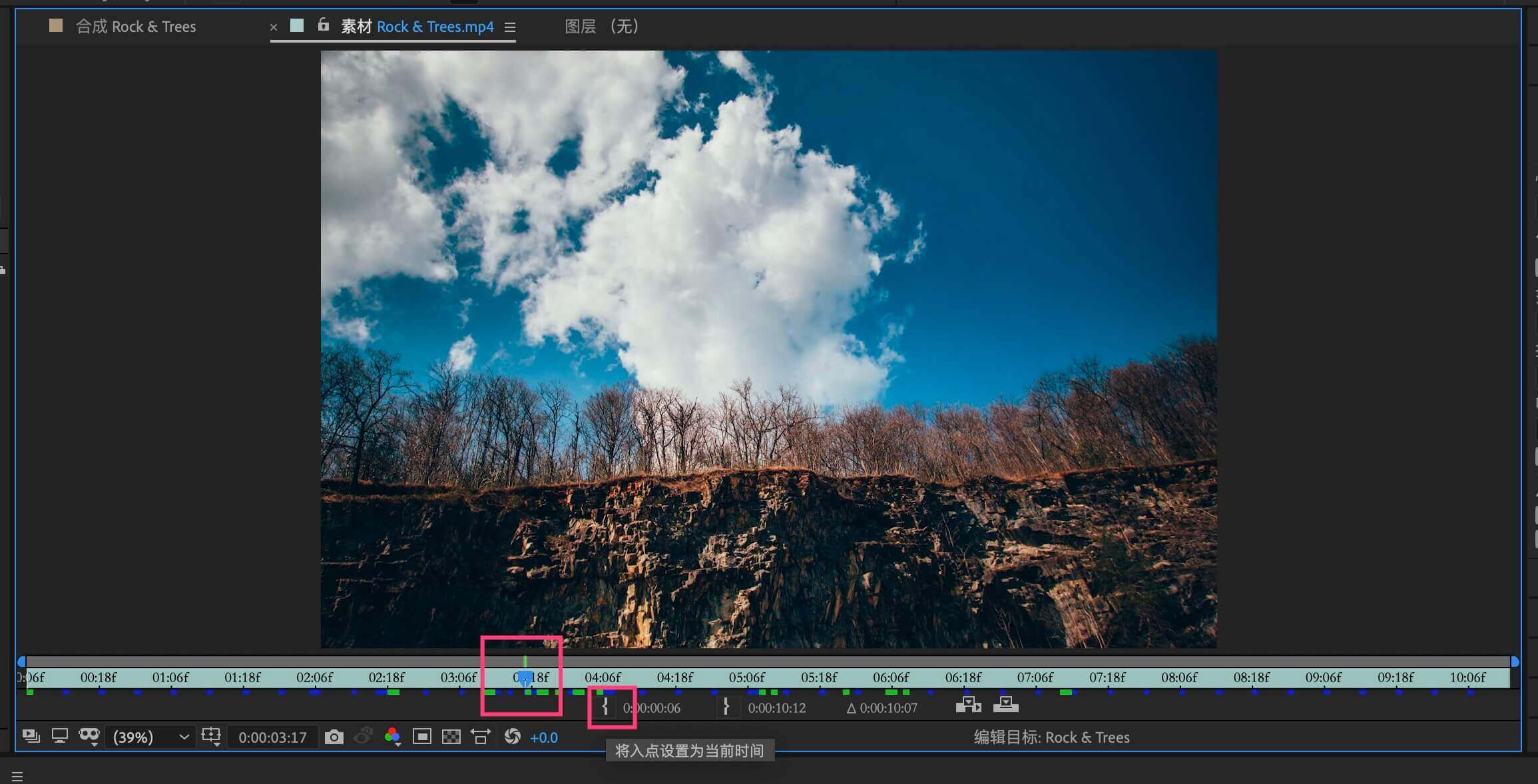Screen dimensions: 1538x784
Task: Click the Ripple Insert Edit icon
Action: click(x=968, y=704)
